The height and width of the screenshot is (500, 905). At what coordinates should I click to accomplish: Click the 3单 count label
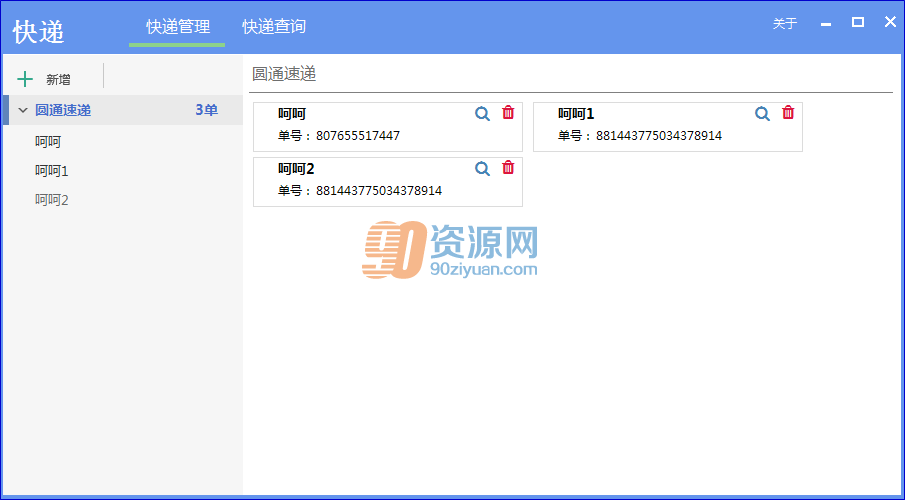[x=207, y=110]
